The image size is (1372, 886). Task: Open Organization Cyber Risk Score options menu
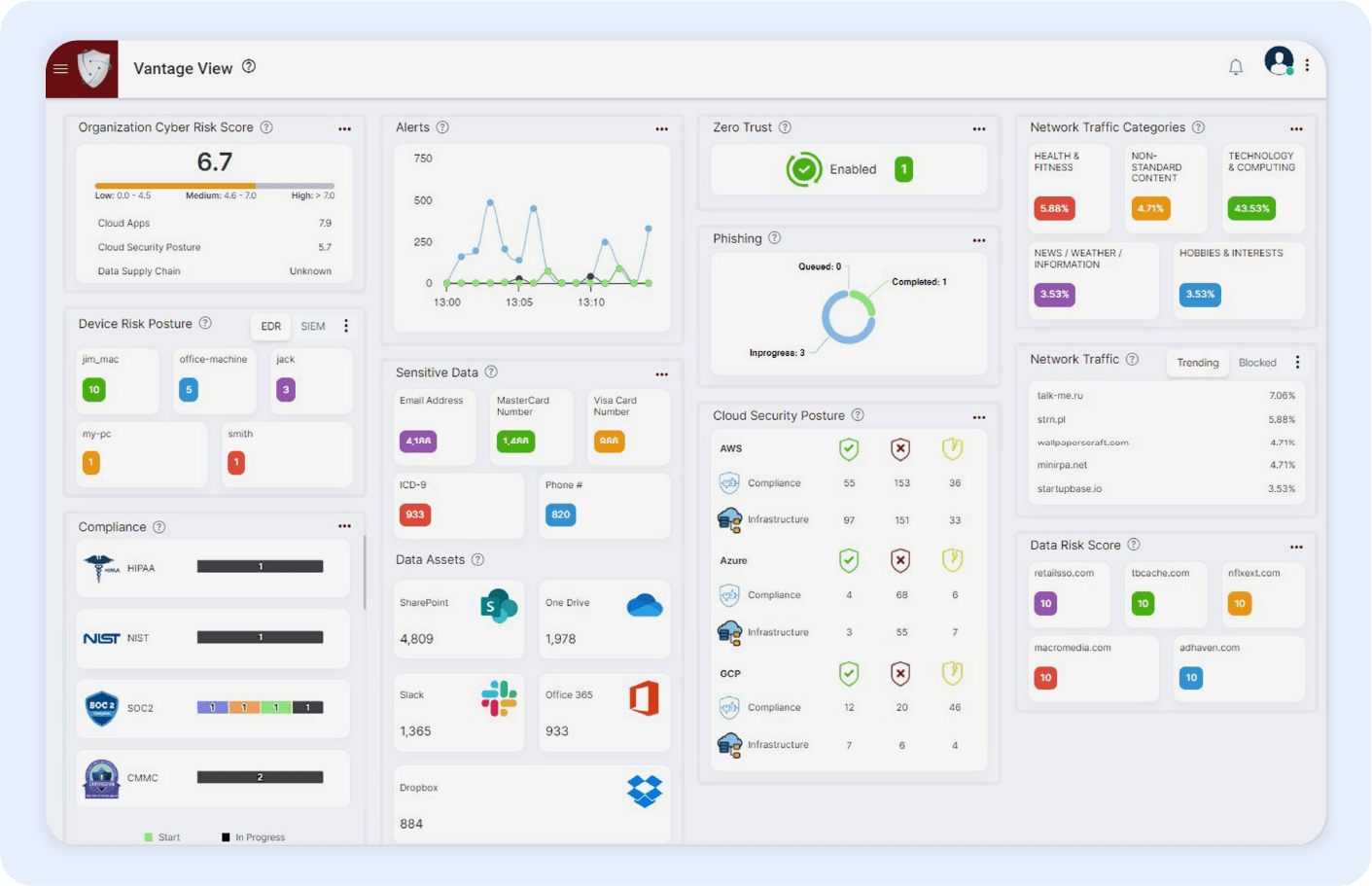tap(344, 128)
